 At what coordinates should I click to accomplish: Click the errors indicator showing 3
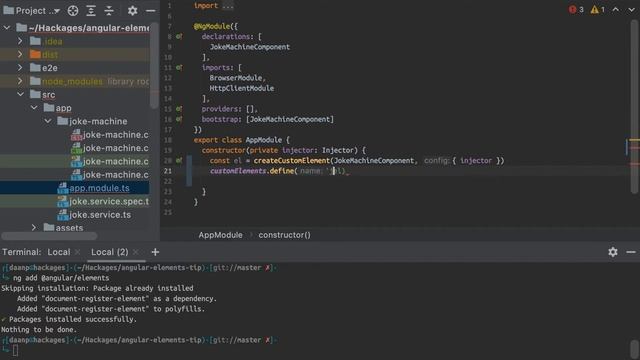[x=576, y=9]
